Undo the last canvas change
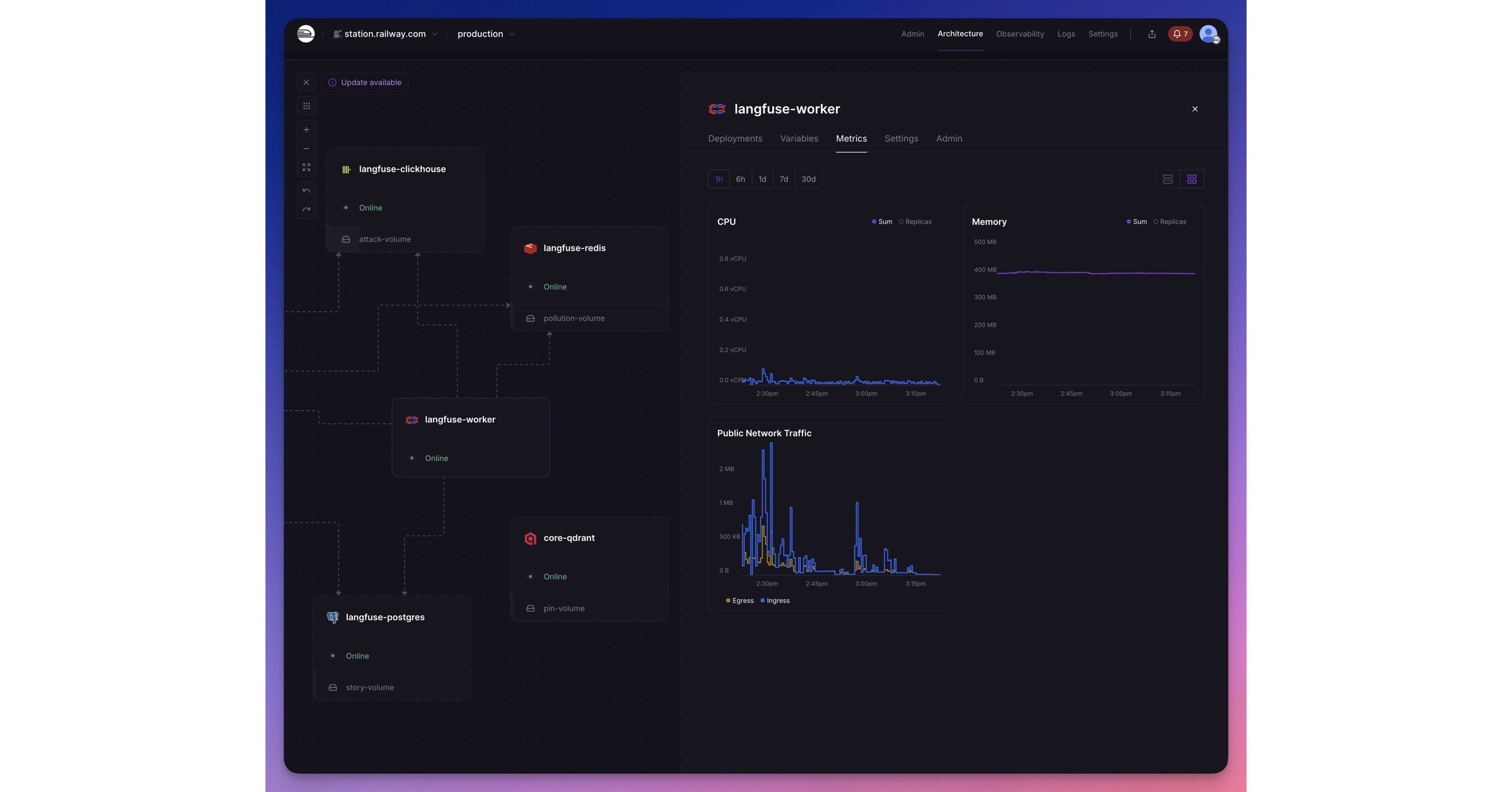The height and width of the screenshot is (792, 1512). [306, 191]
